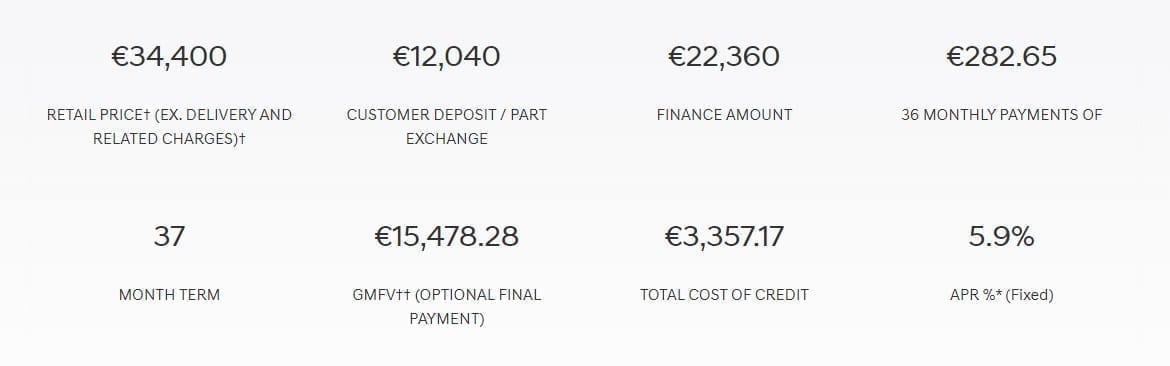The width and height of the screenshot is (1170, 366).
Task: Click the Customer Deposit / Part Exchange label
Action: point(446,127)
